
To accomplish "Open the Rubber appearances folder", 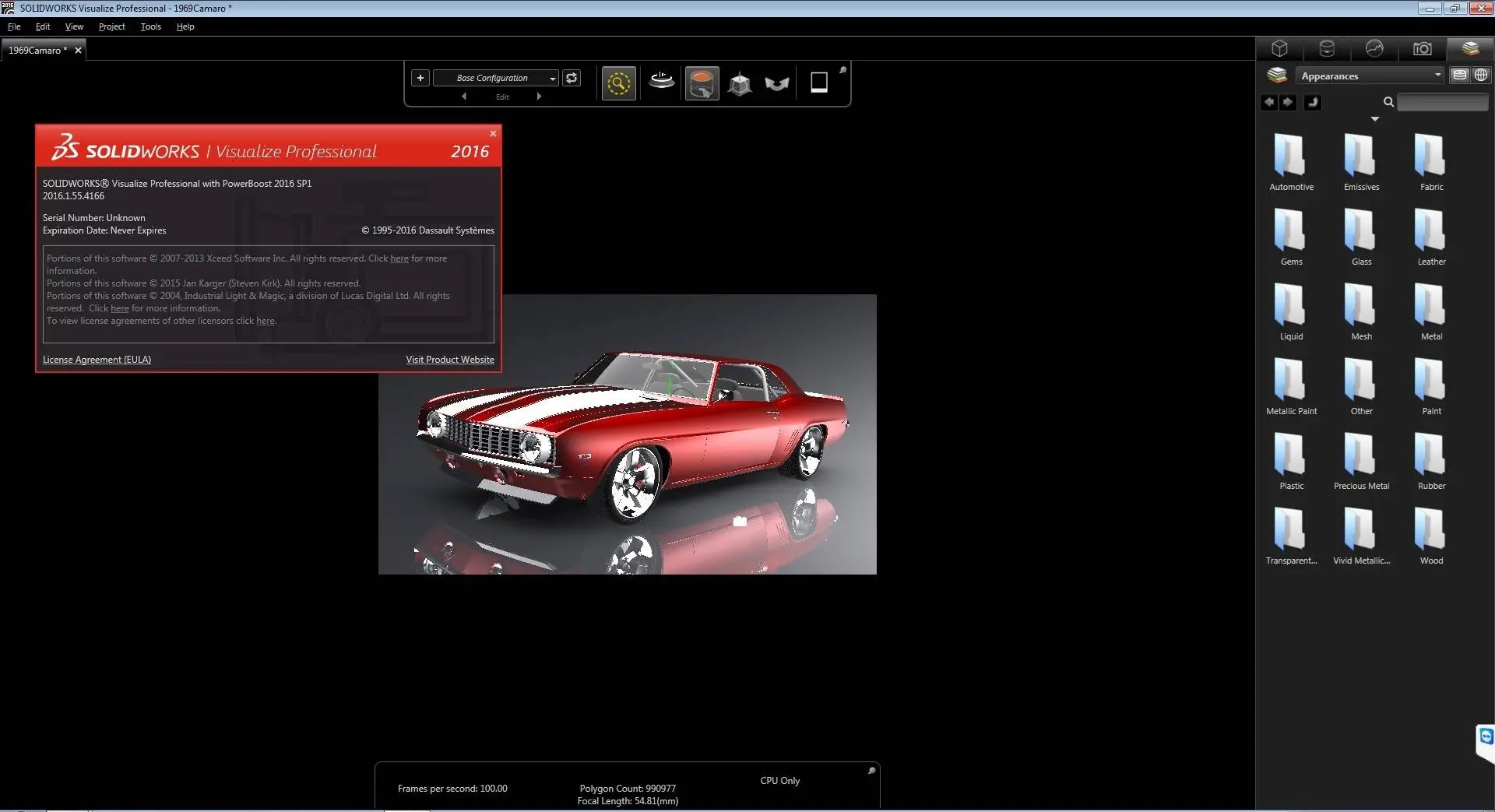I will [1431, 461].
